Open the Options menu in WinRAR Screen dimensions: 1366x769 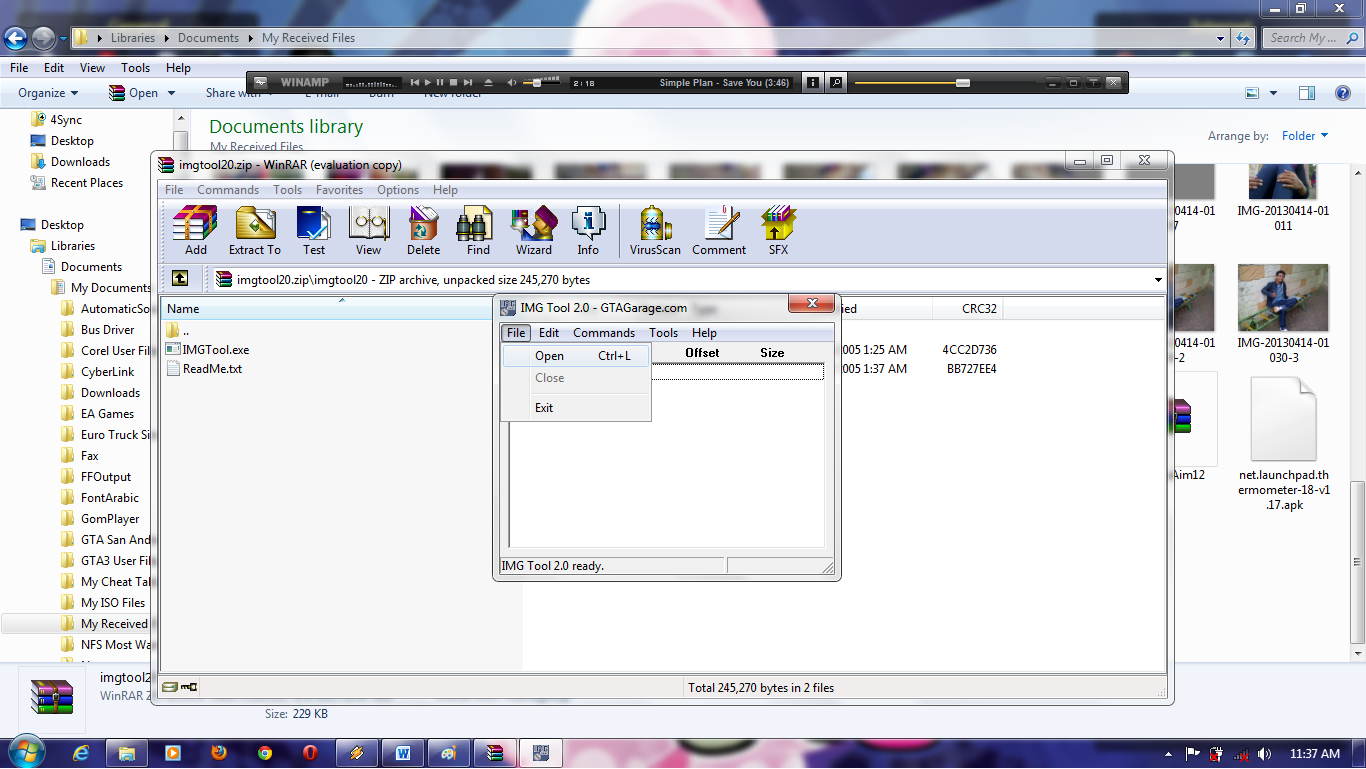click(398, 190)
